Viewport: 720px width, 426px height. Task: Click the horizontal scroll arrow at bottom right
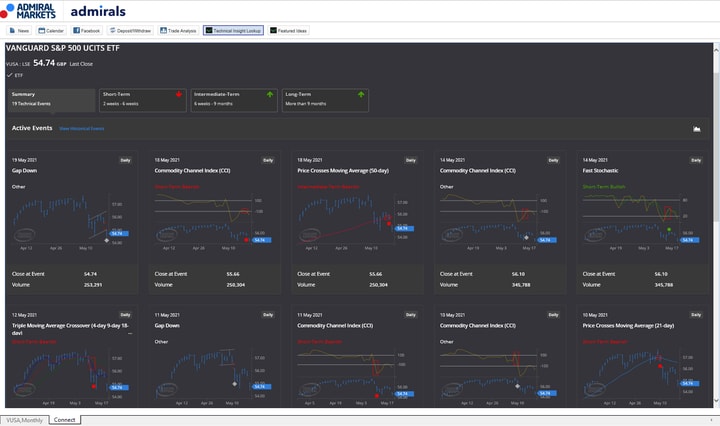(711, 420)
